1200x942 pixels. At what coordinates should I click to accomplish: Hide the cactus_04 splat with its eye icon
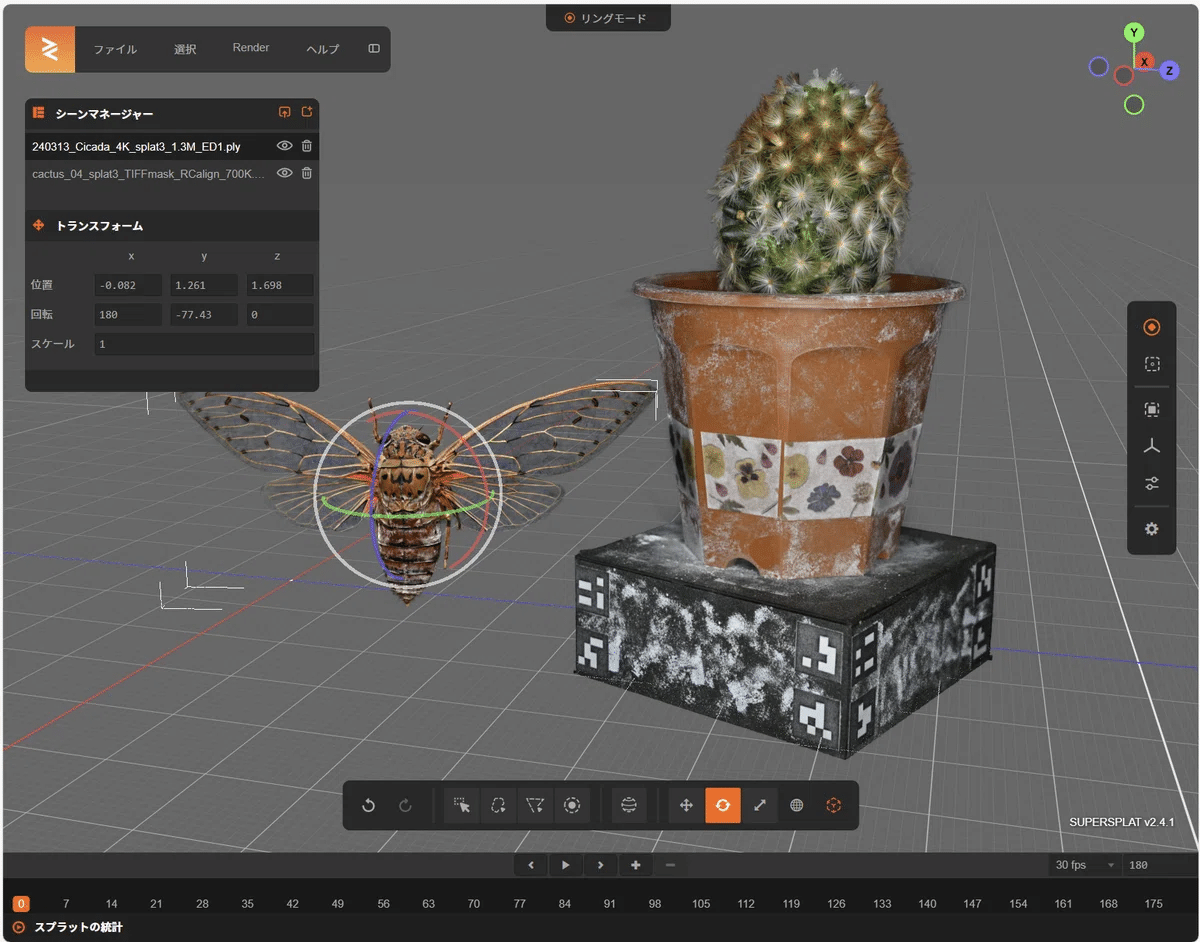pos(284,172)
